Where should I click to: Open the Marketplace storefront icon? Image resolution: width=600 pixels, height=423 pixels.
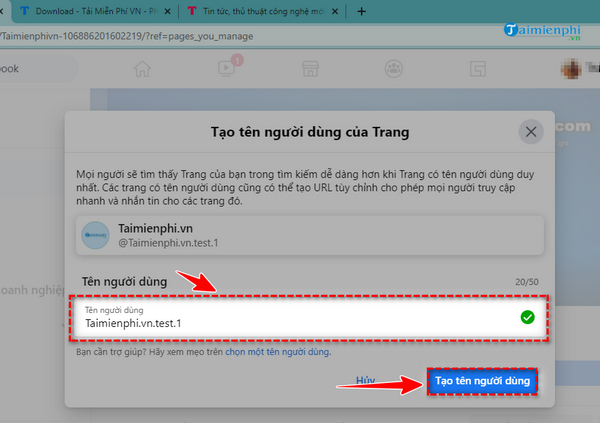(x=310, y=69)
